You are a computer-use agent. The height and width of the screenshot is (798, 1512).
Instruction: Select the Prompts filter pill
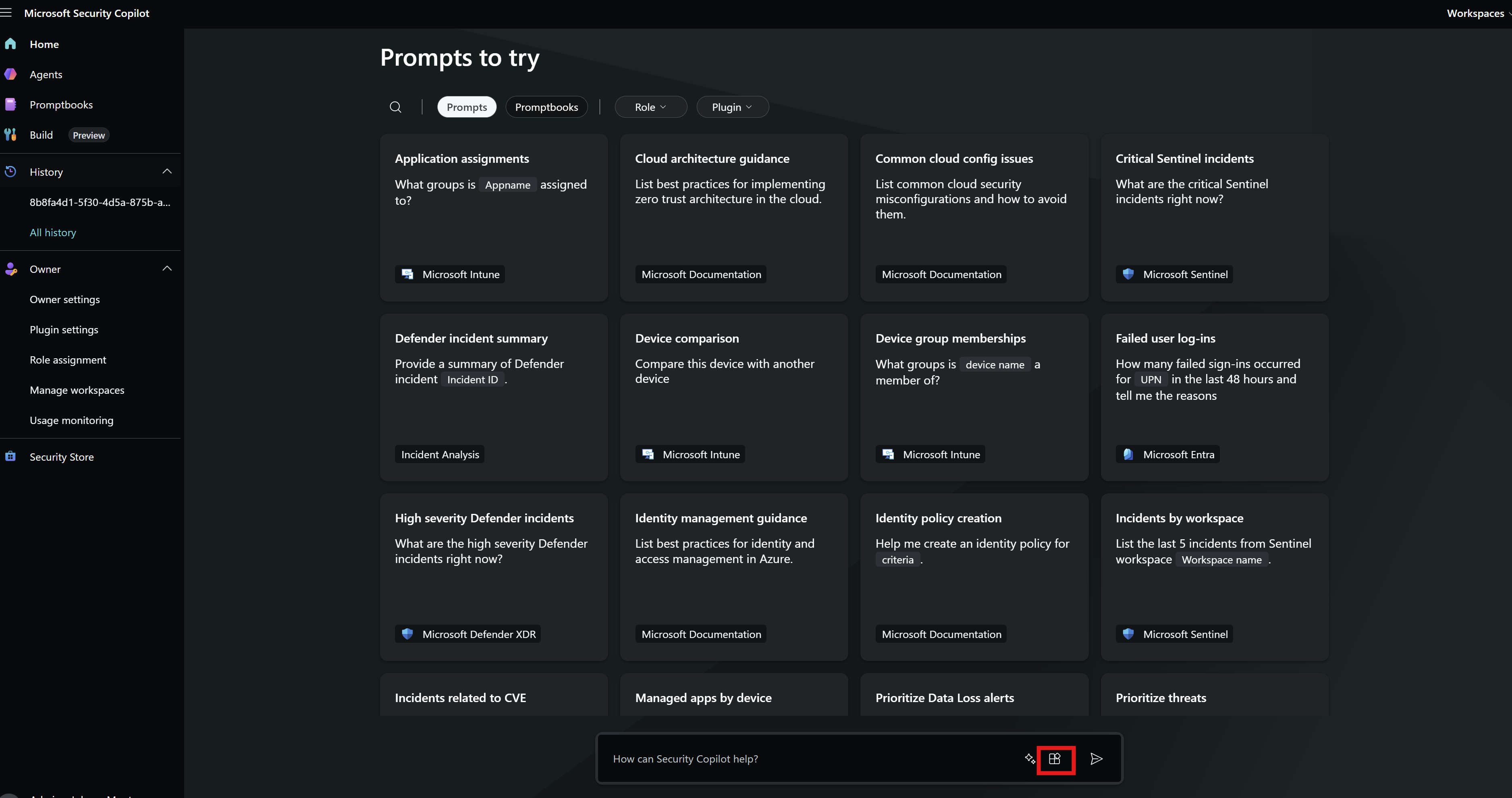coord(467,107)
